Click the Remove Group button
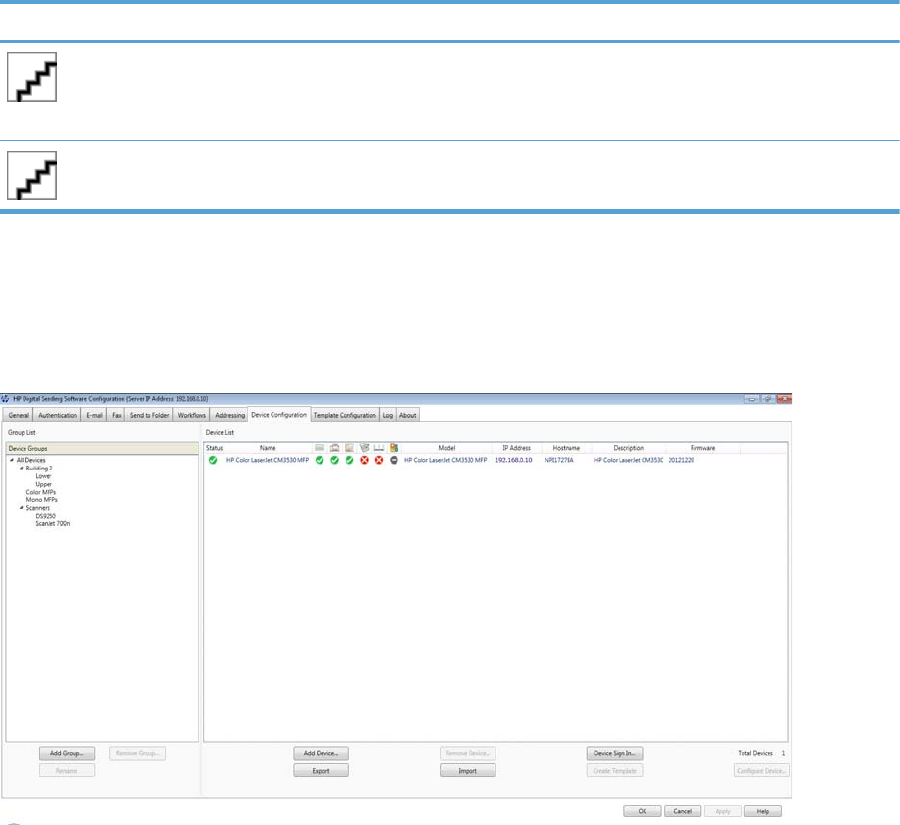 [137, 753]
